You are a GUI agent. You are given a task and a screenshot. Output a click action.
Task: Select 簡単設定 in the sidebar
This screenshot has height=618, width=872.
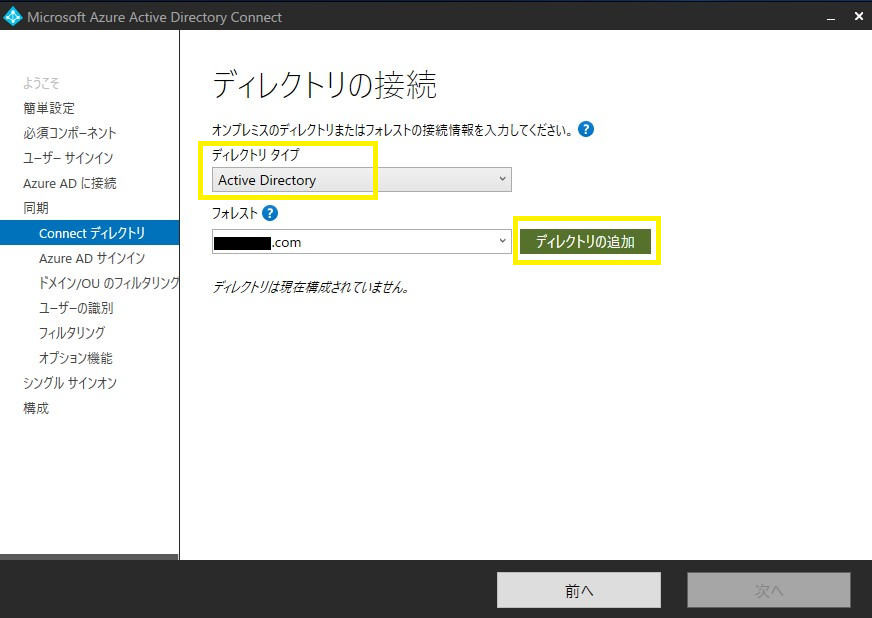pos(49,108)
